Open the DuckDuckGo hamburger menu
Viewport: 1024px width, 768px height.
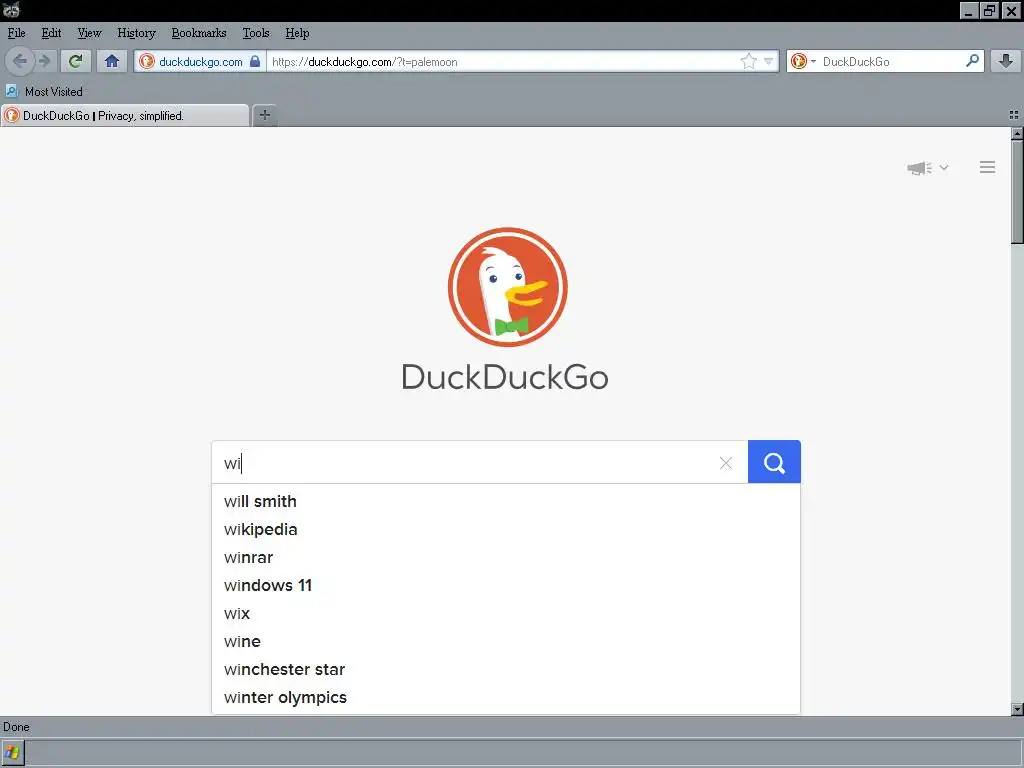coord(987,167)
